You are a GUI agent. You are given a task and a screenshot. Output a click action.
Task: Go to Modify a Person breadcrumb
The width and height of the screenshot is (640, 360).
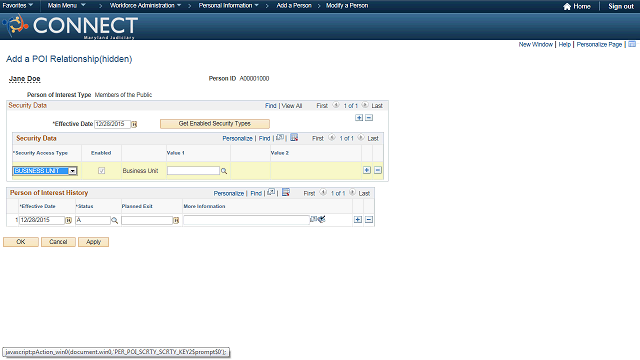(x=347, y=5)
